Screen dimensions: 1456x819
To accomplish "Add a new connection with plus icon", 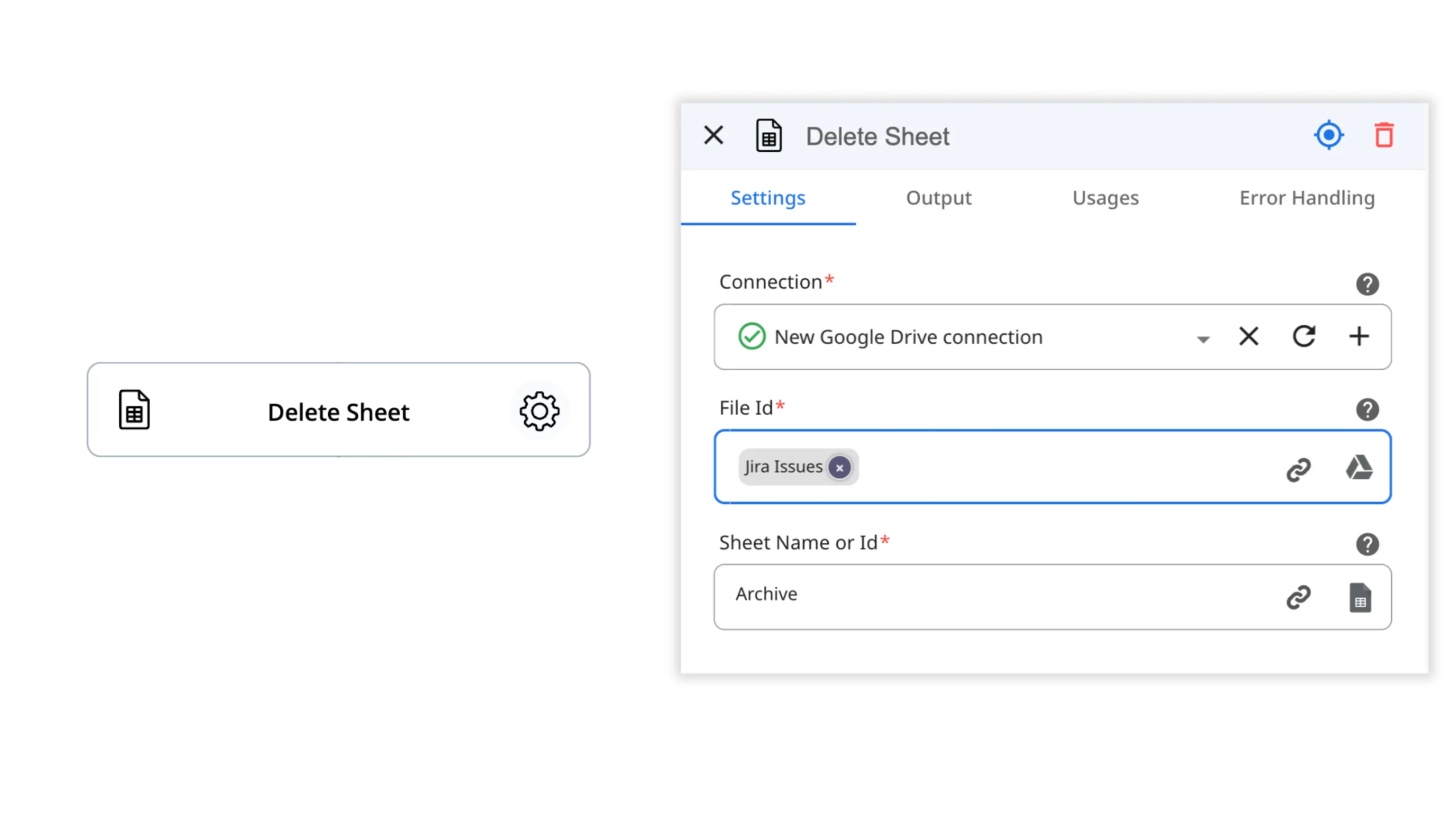I will 1359,336.
